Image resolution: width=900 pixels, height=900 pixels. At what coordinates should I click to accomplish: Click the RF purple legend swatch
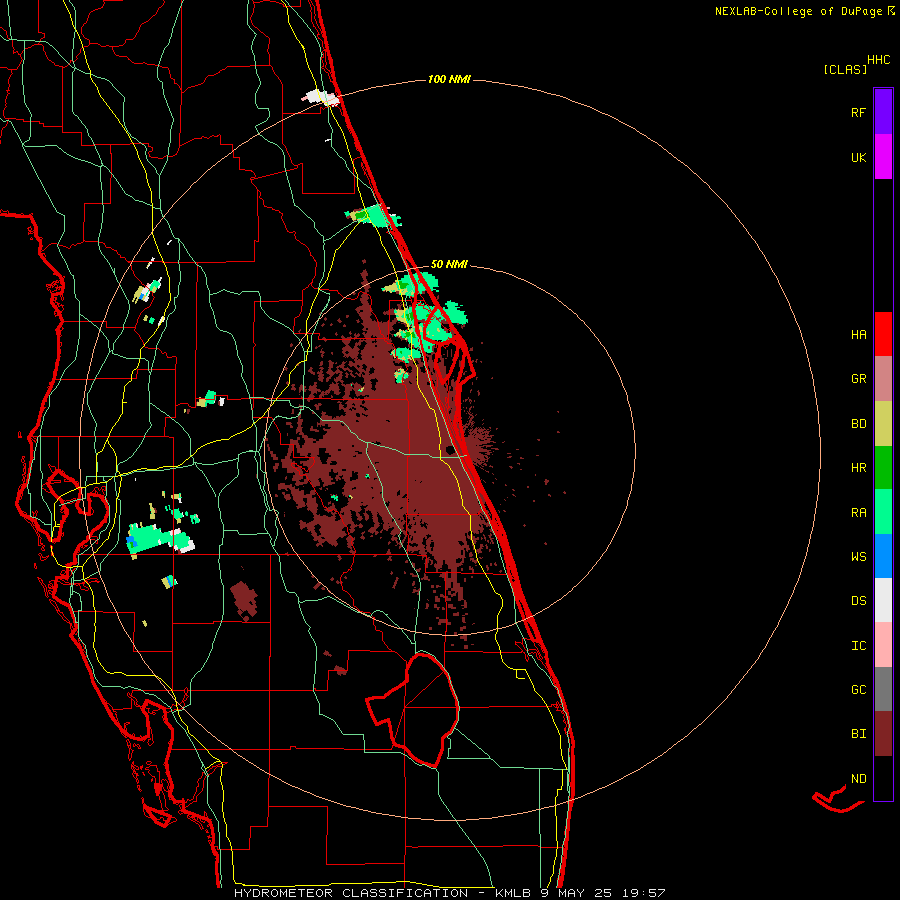[883, 112]
